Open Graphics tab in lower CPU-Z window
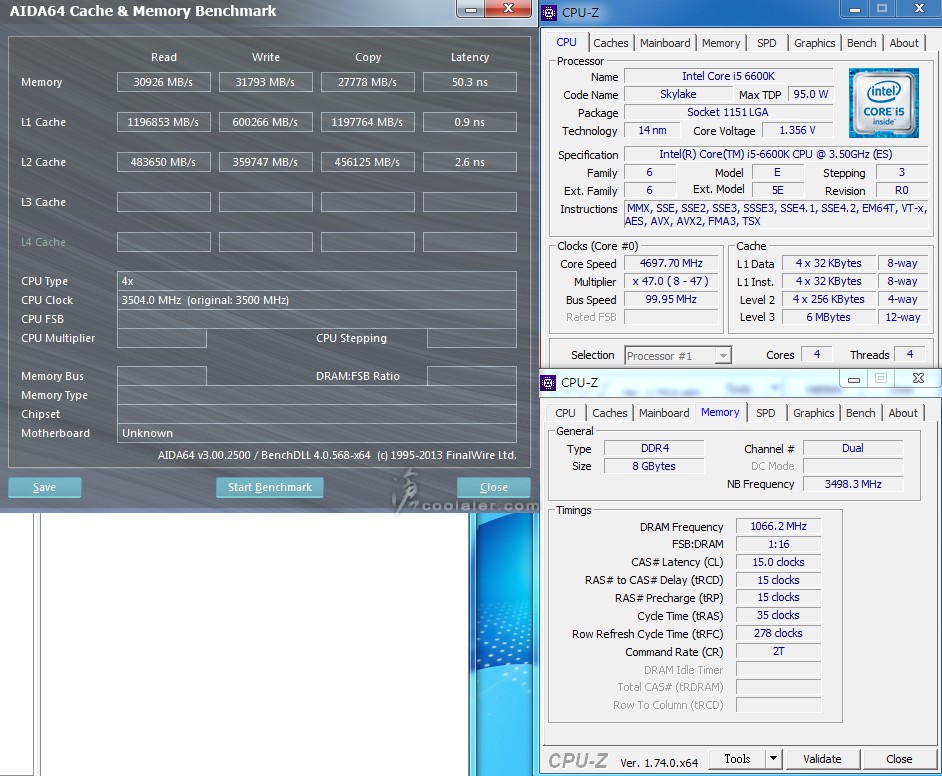Viewport: 942px width, 776px height. 813,413
